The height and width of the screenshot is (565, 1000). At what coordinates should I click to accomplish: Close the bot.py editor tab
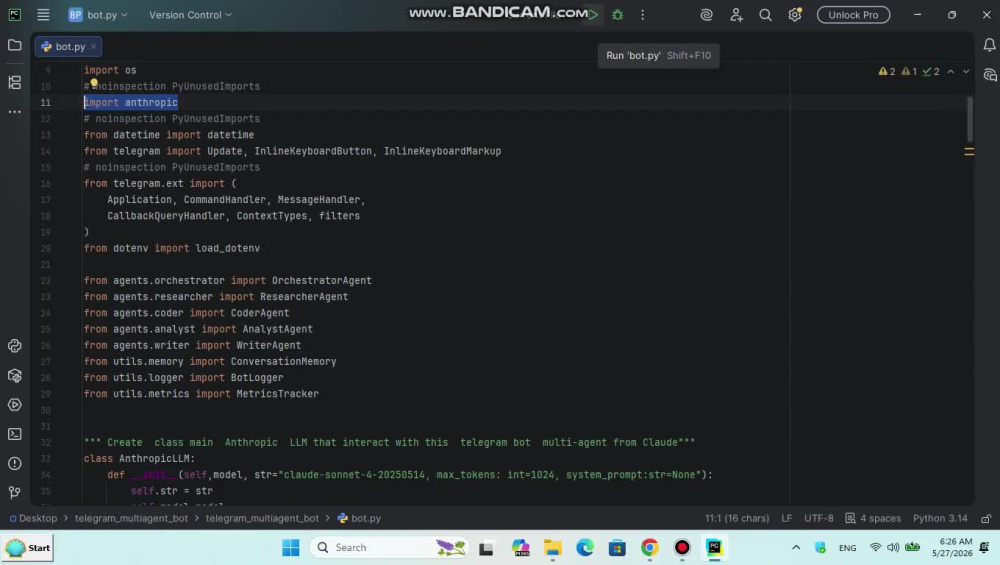coord(93,47)
